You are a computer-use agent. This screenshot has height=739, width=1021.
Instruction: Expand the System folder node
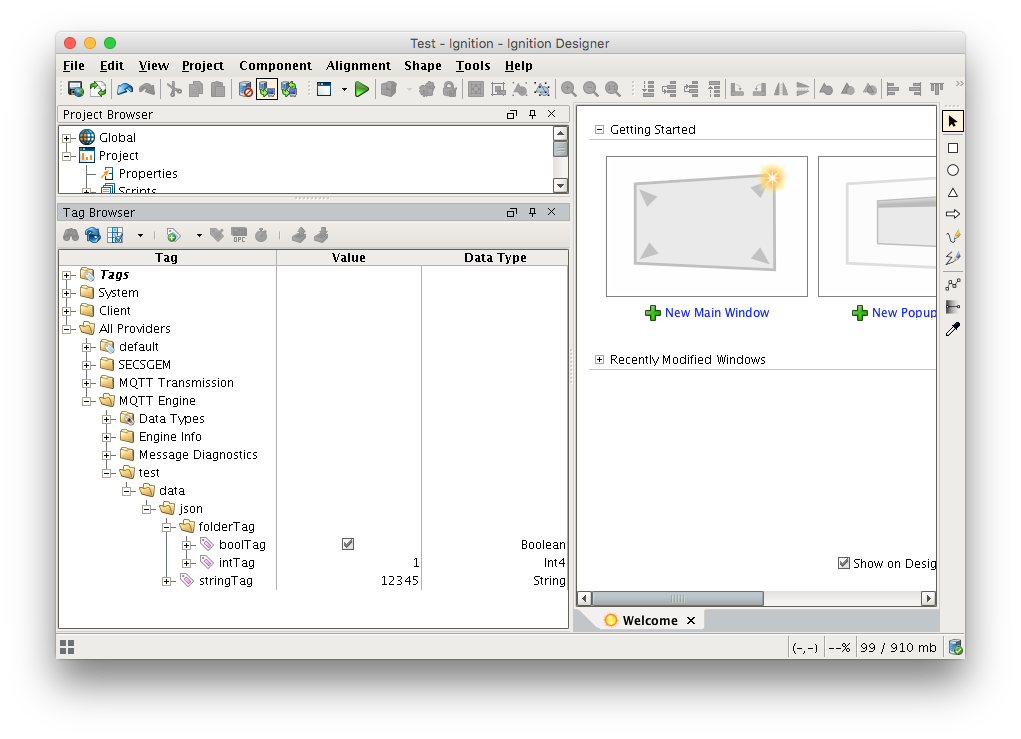pyautogui.click(x=66, y=294)
